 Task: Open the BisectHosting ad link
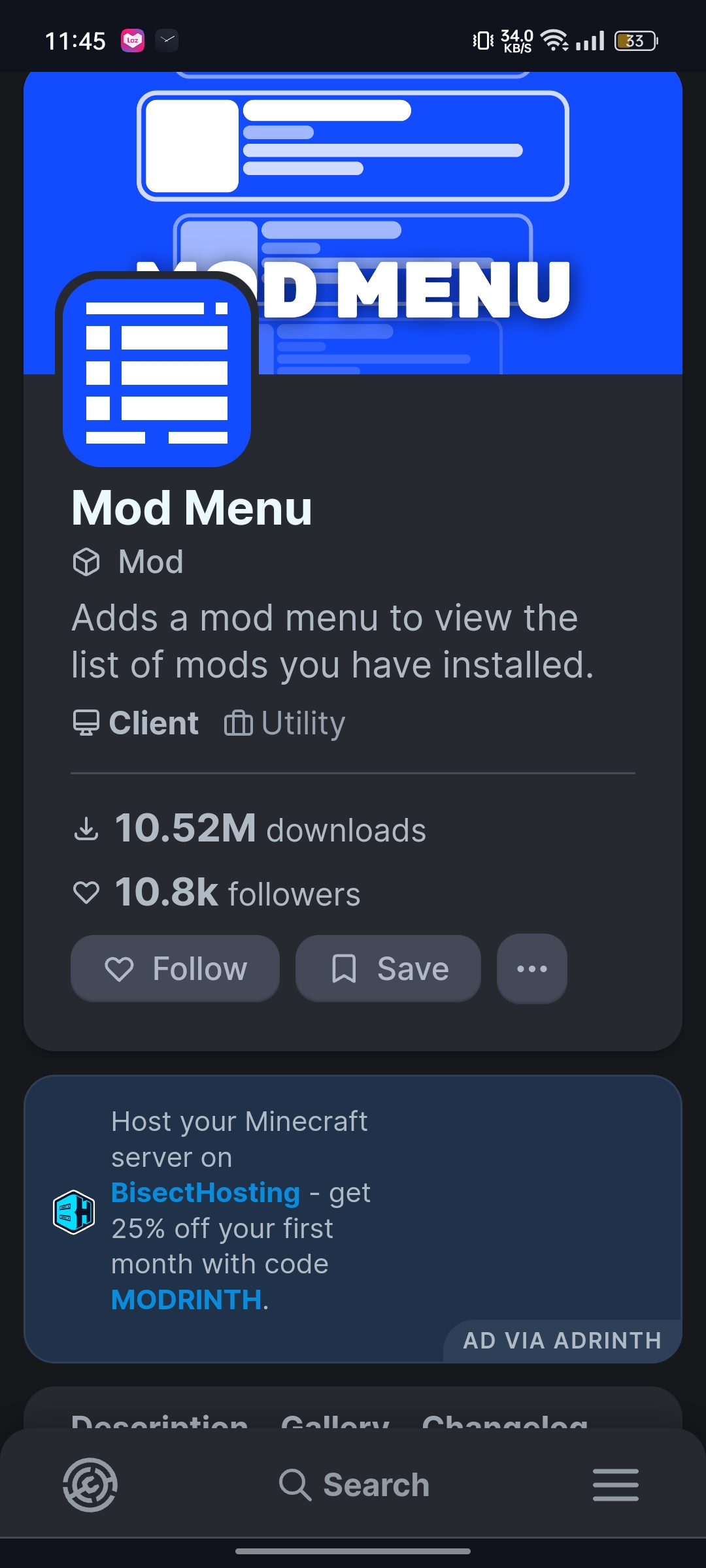click(x=205, y=1193)
